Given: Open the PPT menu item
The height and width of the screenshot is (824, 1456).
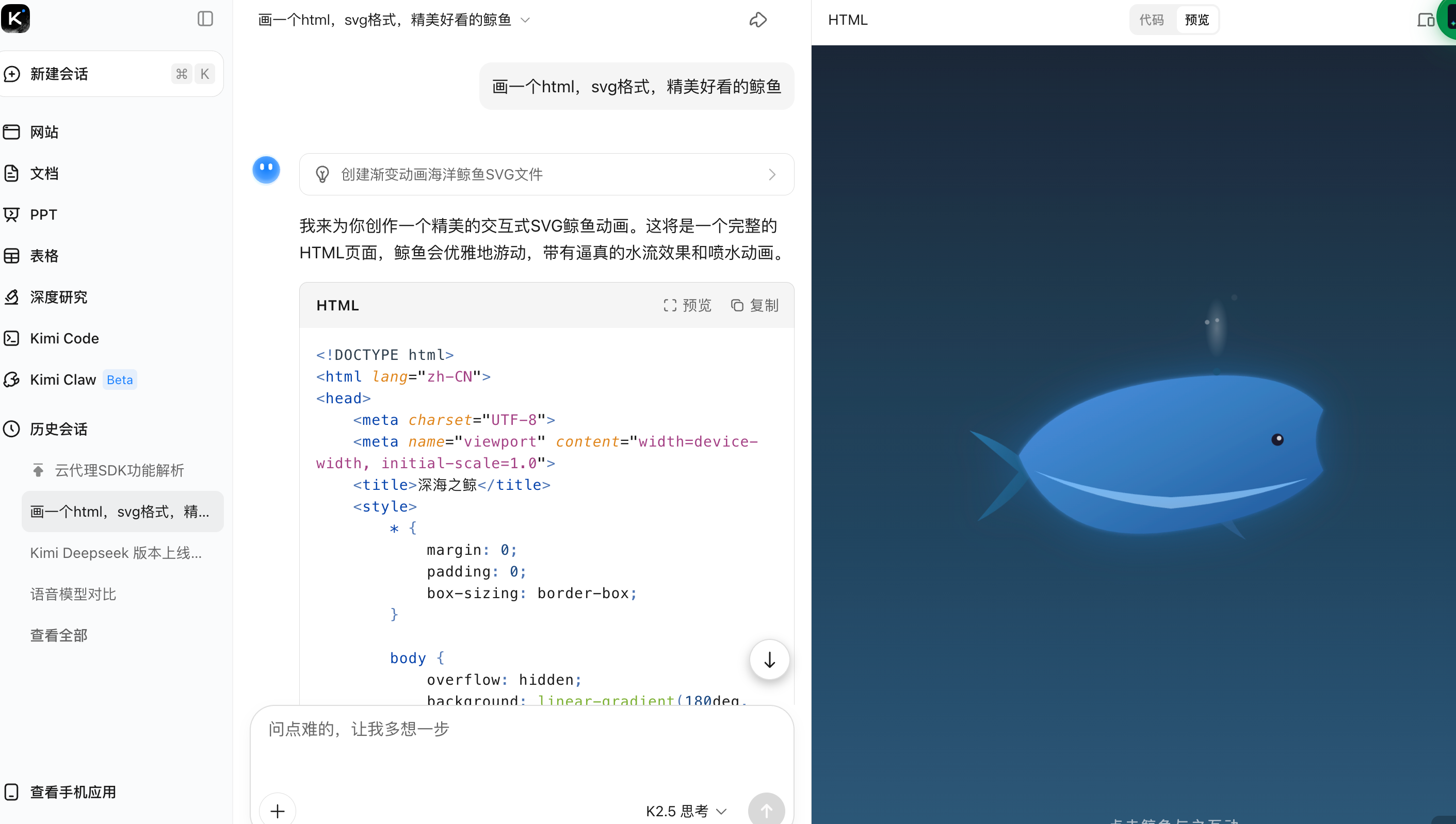Looking at the screenshot, I should [x=43, y=215].
